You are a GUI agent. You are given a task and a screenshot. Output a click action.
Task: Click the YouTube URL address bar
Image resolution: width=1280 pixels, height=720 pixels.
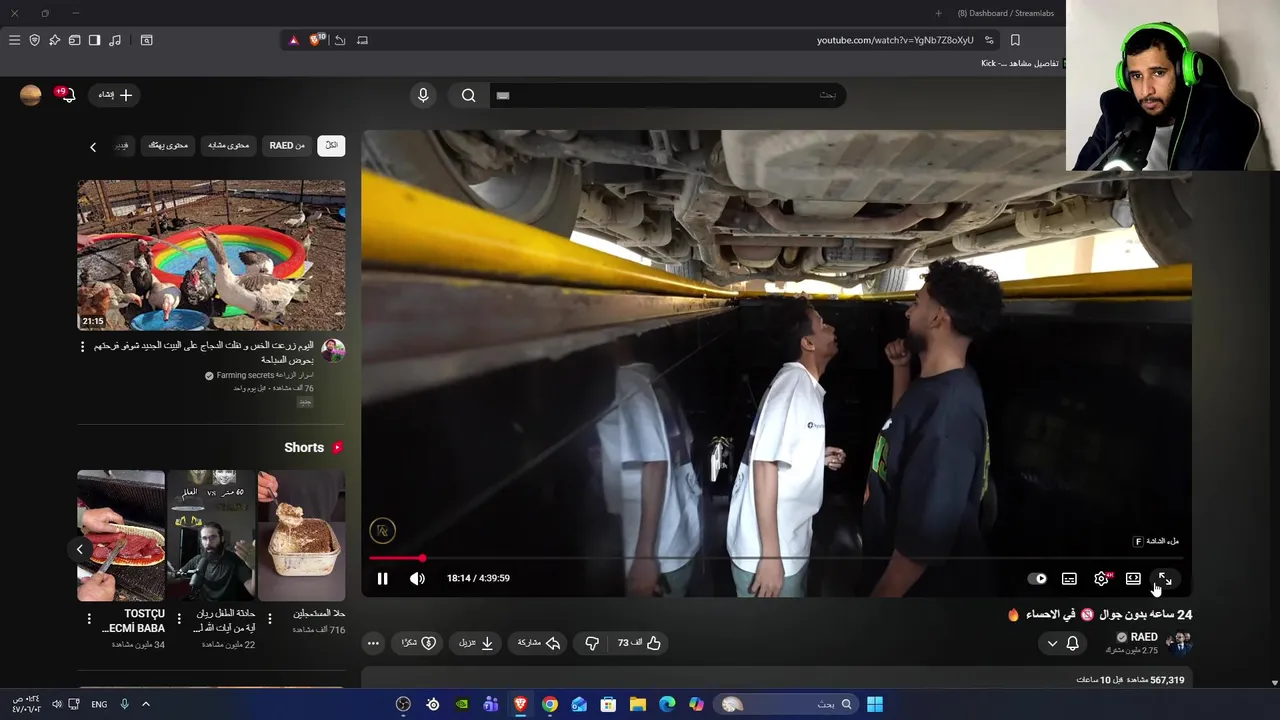[895, 40]
